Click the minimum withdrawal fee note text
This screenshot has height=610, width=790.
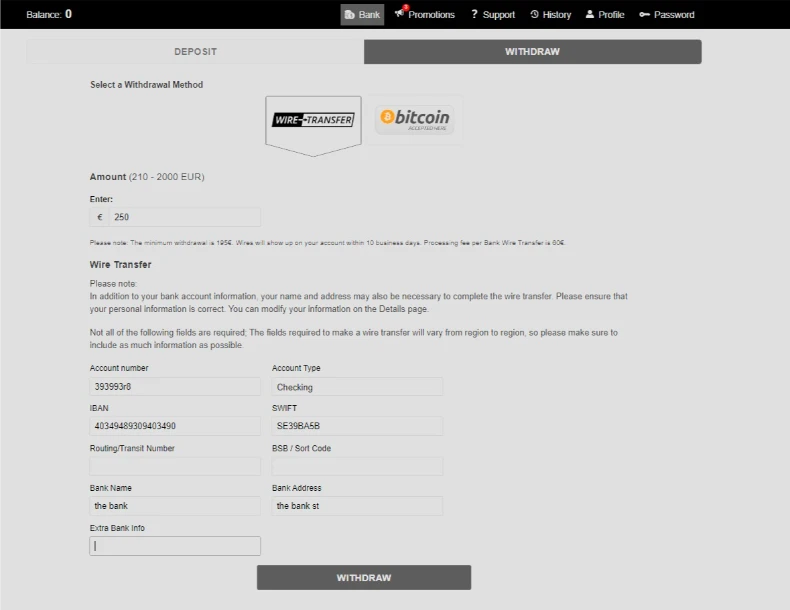[327, 243]
